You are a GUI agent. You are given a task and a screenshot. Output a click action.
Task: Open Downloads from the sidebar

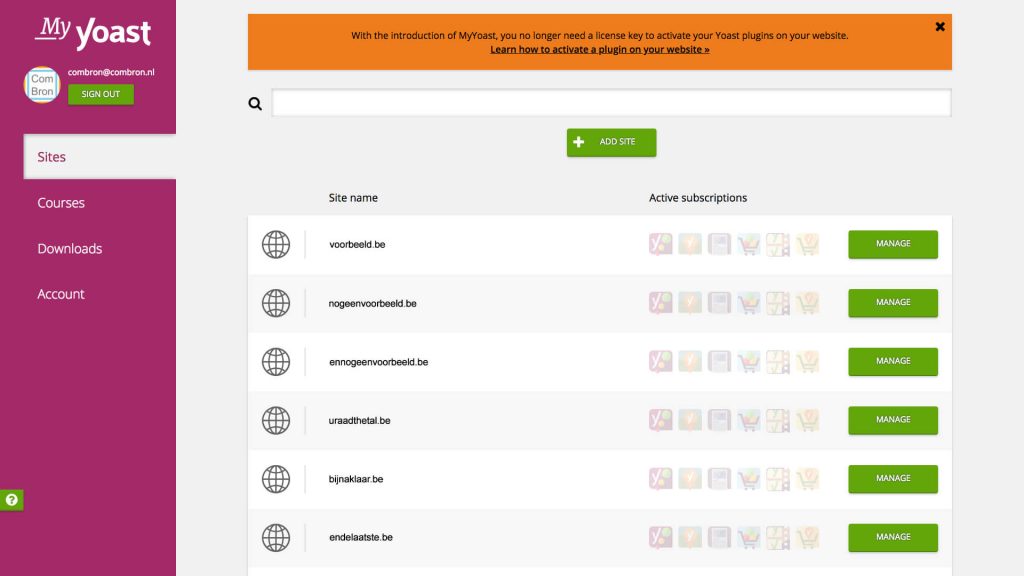point(70,249)
